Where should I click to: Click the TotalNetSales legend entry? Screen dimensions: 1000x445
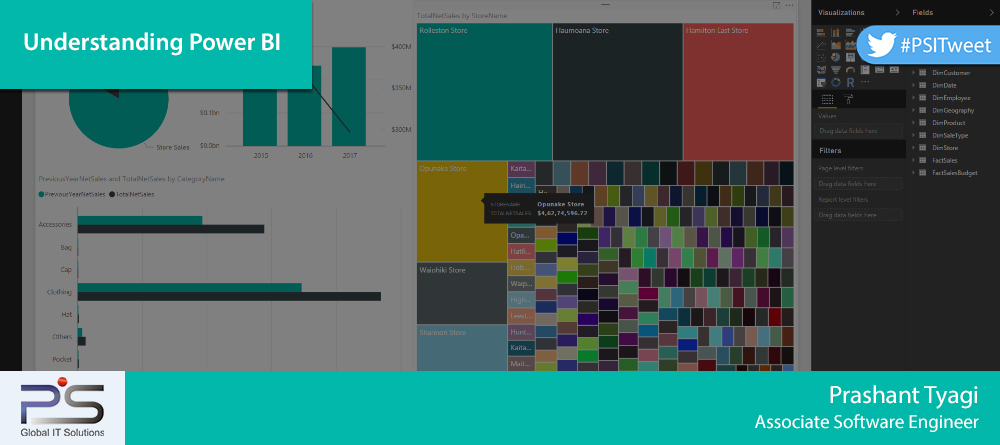click(x=132, y=194)
